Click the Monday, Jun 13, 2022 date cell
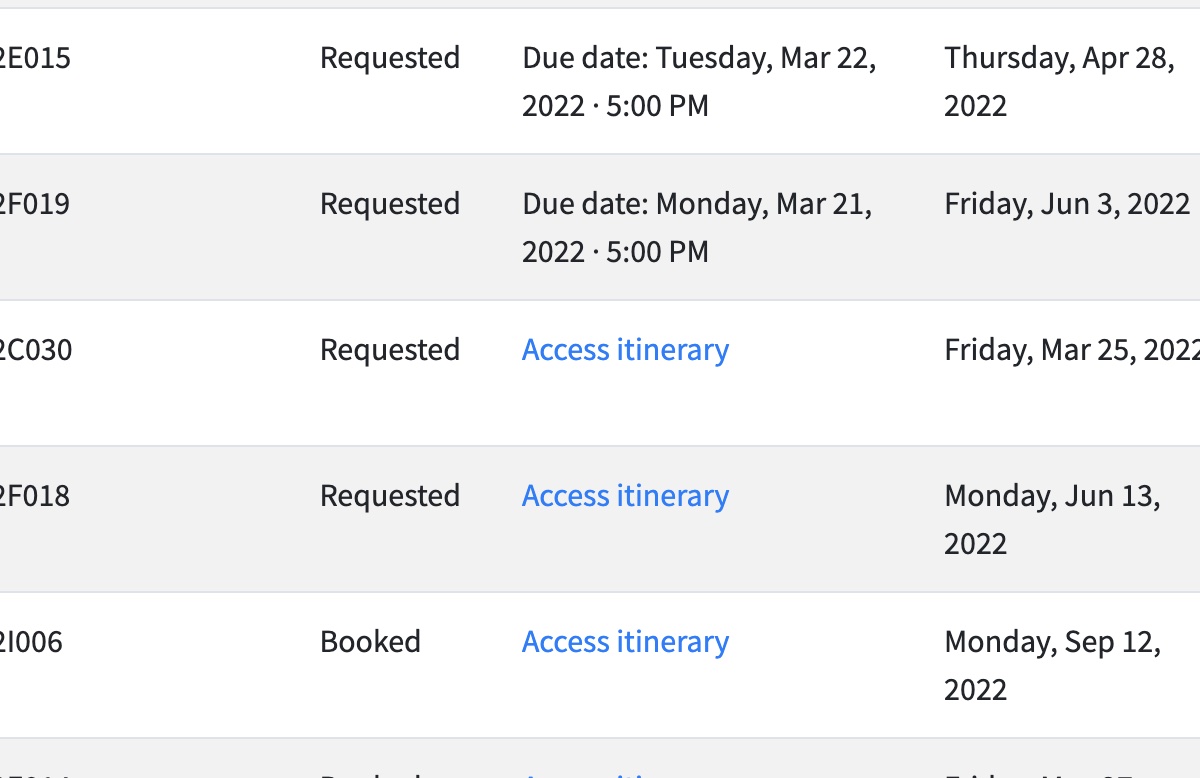The height and width of the screenshot is (778, 1200). pos(1052,520)
